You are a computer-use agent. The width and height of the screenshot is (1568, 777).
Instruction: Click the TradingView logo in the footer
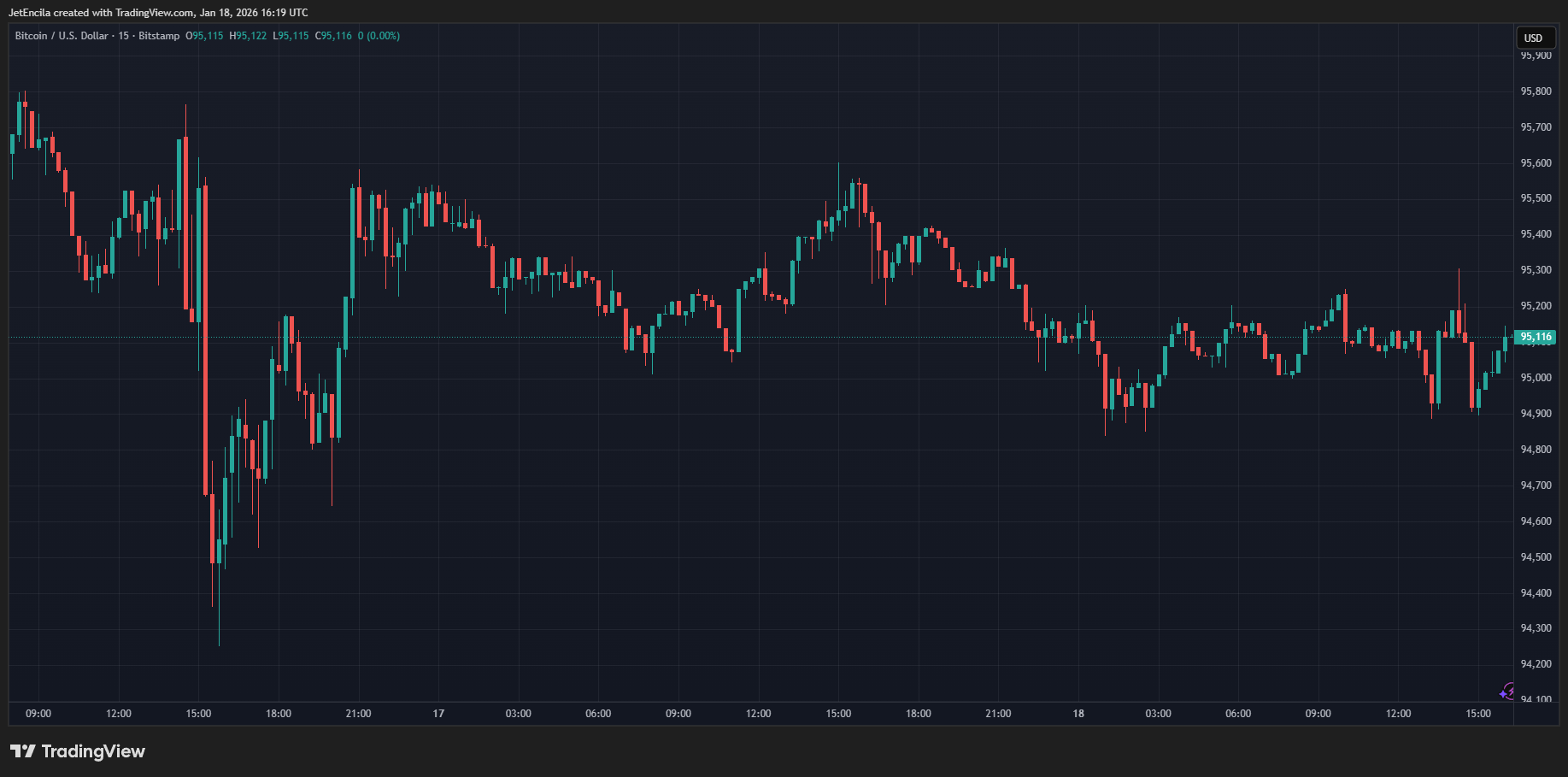[x=78, y=751]
